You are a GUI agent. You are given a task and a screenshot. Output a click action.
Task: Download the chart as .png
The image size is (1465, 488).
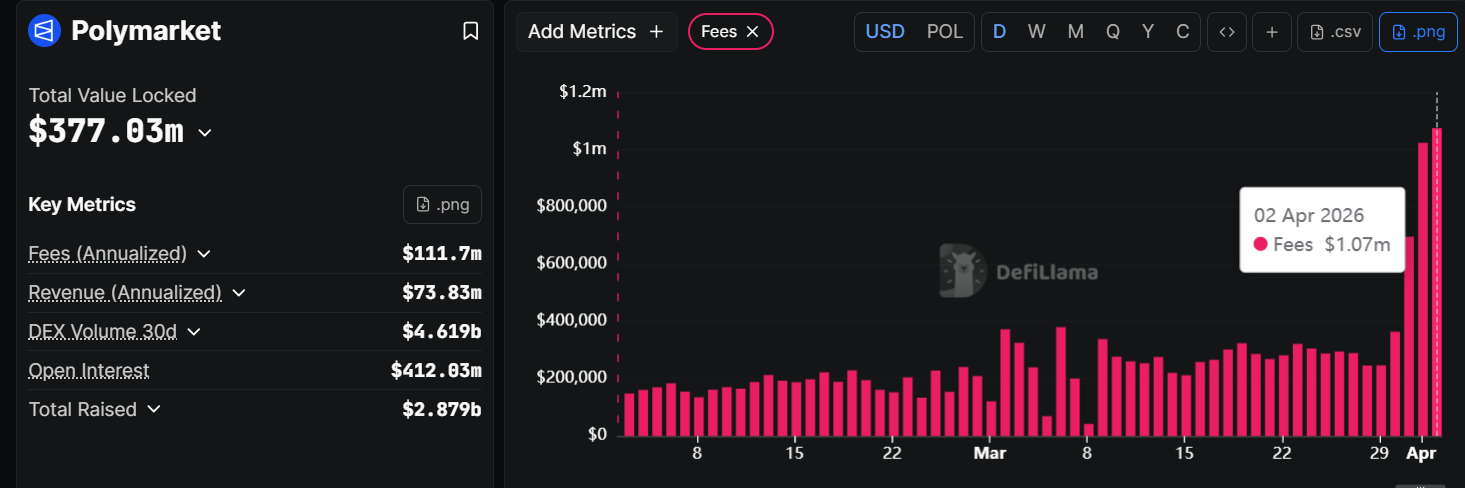[x=1418, y=32]
